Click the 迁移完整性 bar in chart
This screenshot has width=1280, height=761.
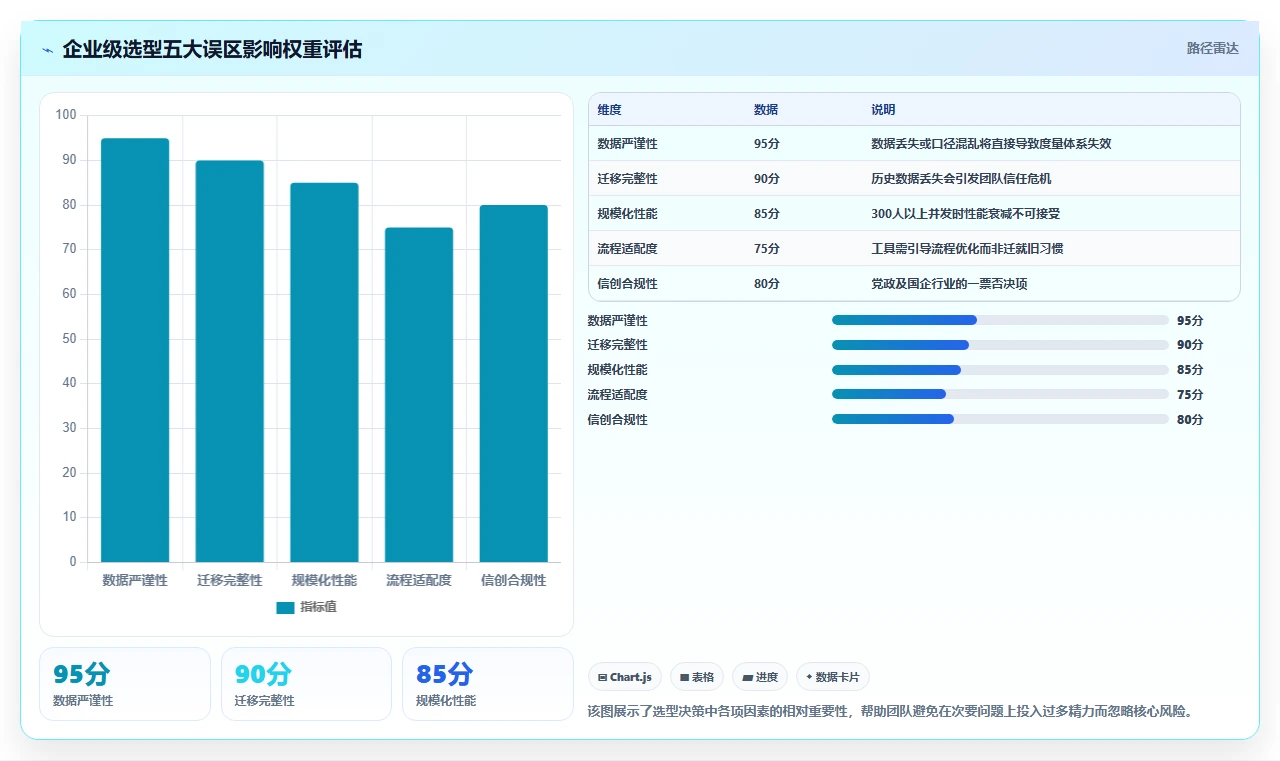click(x=229, y=361)
